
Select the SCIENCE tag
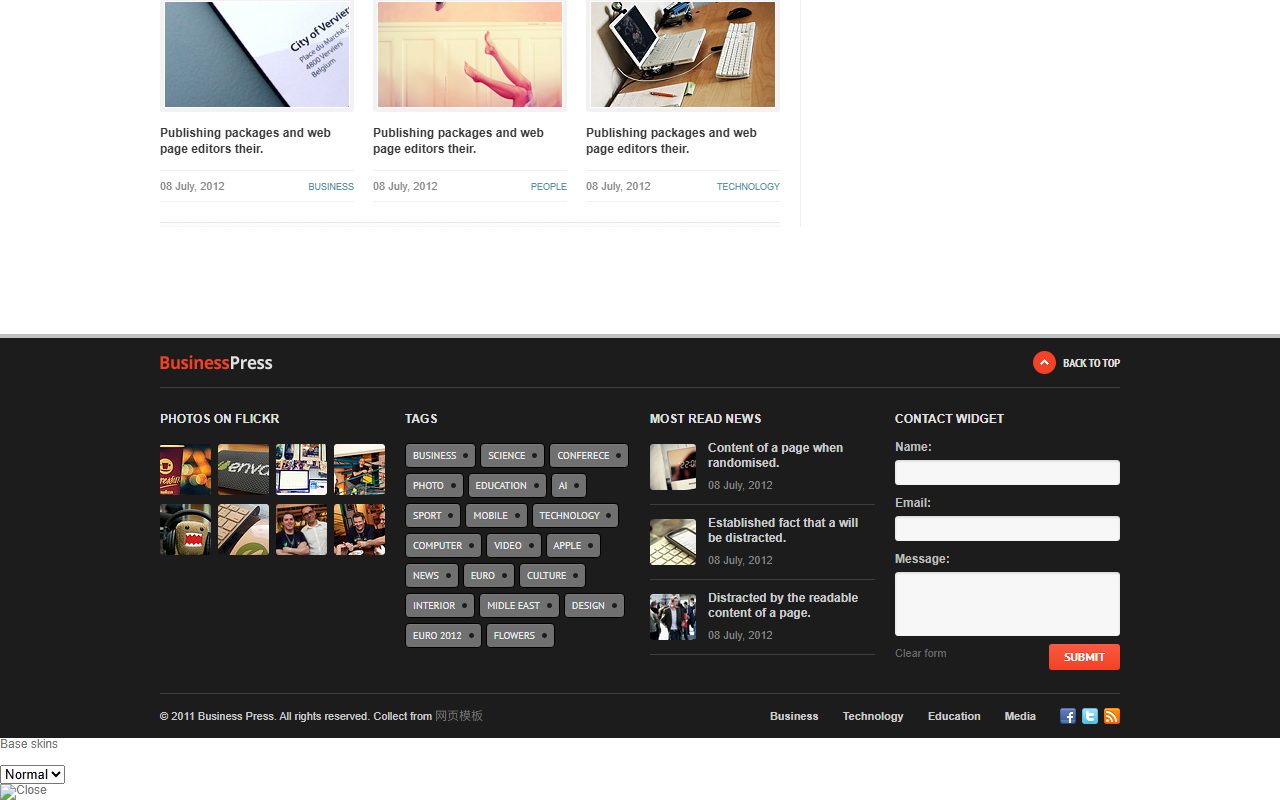tap(512, 456)
